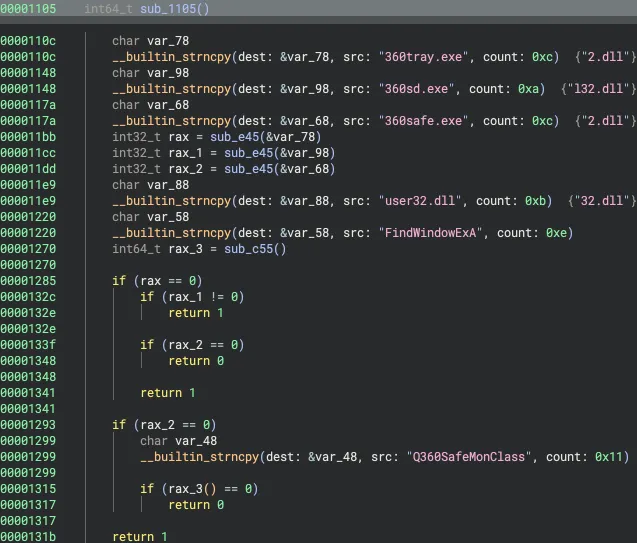This screenshot has height=543, width=637.
Task: Click "return 1" on line 0000132e
Action: point(196,313)
